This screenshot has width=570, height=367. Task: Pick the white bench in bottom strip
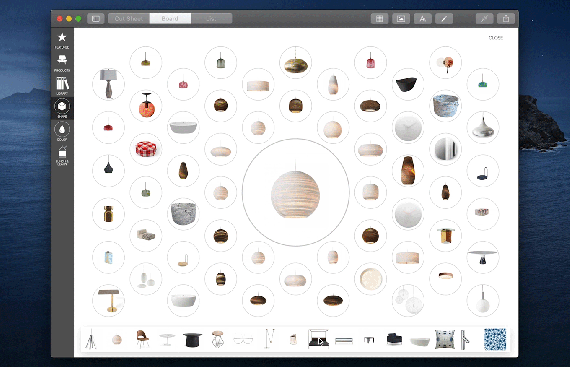pos(344,340)
